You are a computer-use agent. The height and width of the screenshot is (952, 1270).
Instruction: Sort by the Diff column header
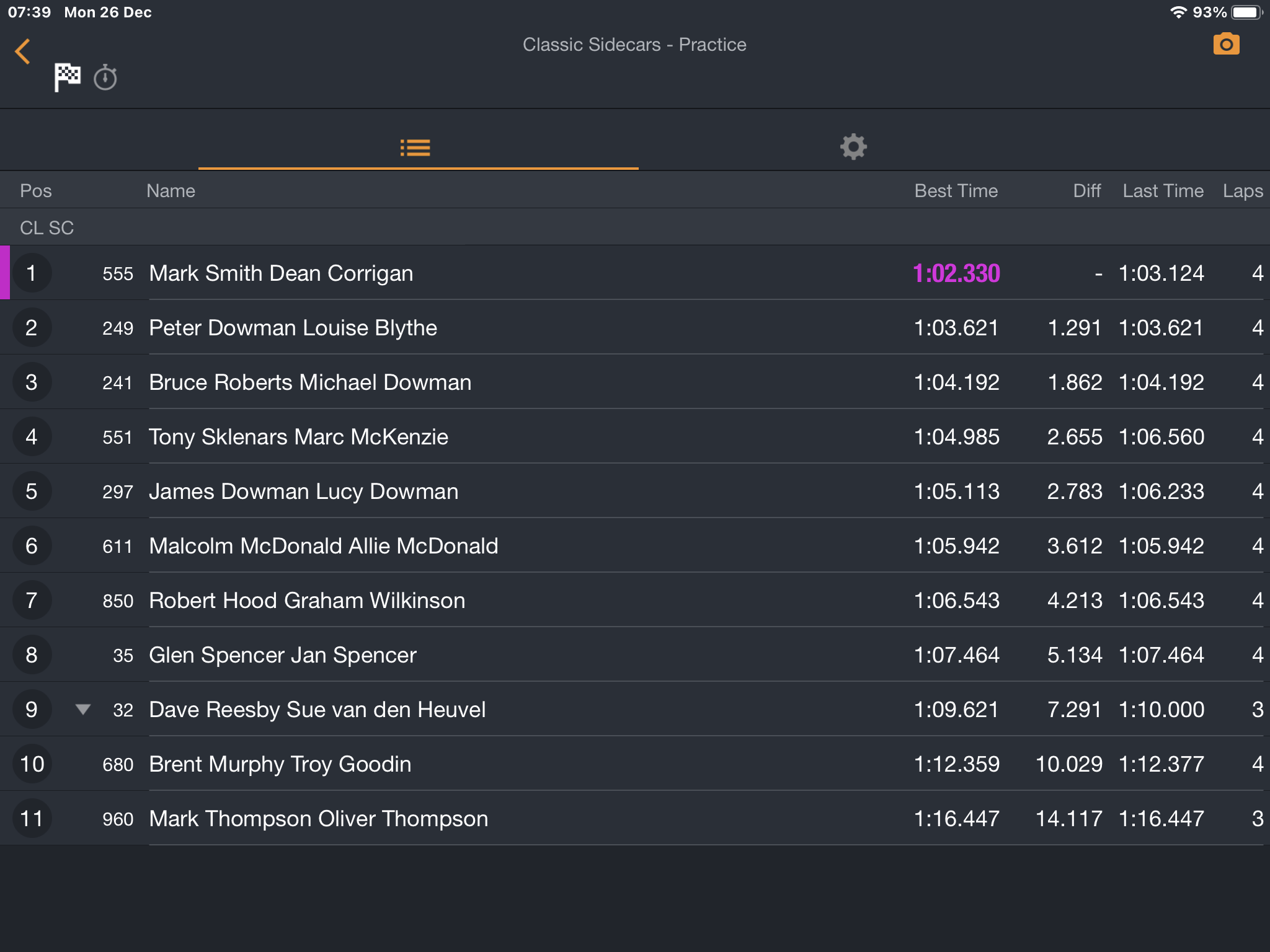pos(1087,191)
